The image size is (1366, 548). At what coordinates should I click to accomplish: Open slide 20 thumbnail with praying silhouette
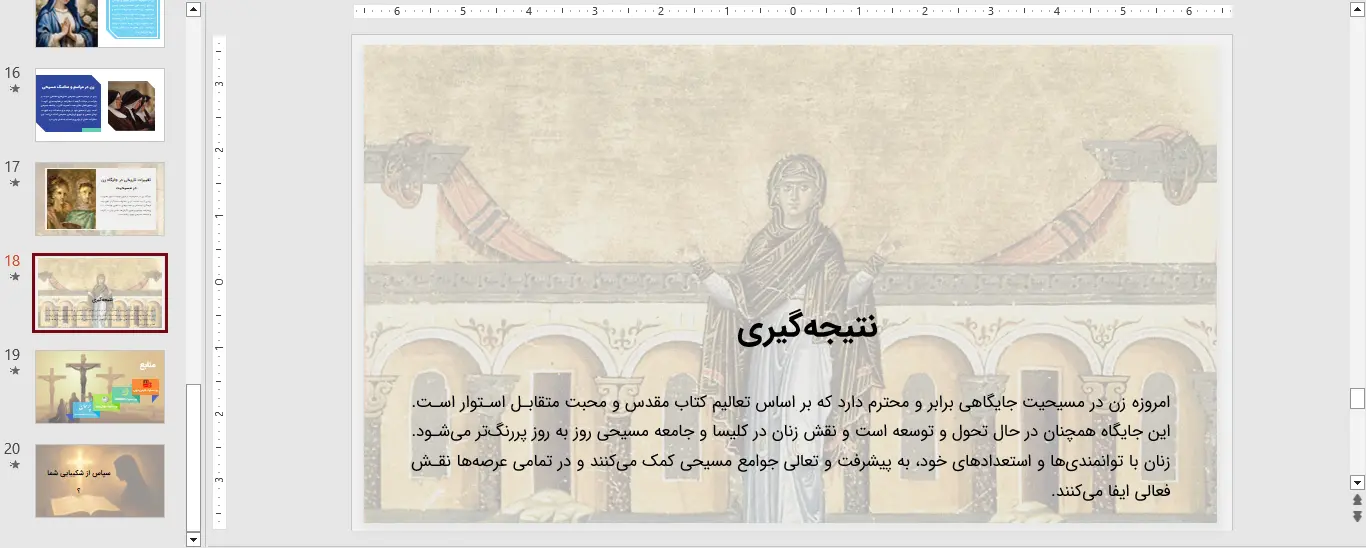100,481
